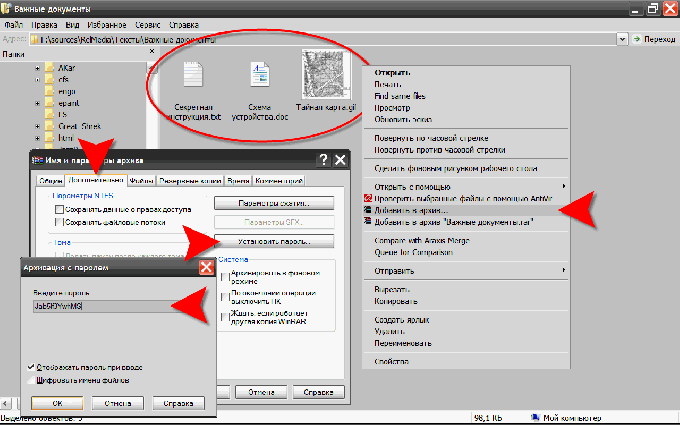
Task: Open the address bar dropdown
Action: 622,39
